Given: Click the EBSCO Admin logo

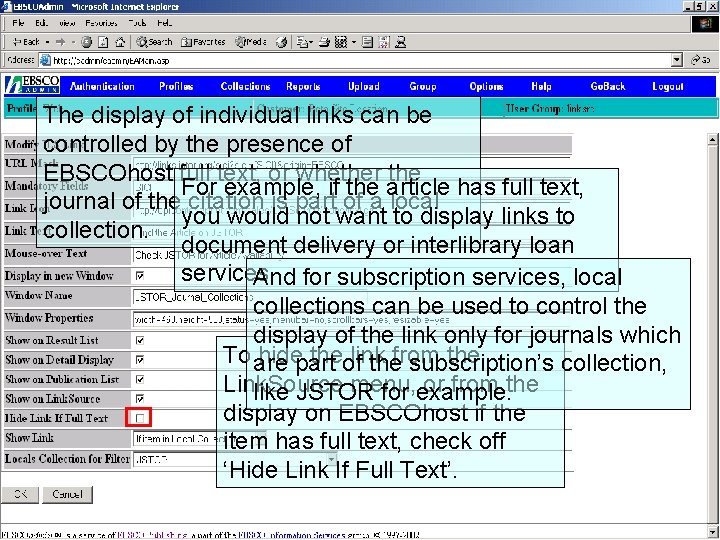Looking at the screenshot, I should (32, 85).
